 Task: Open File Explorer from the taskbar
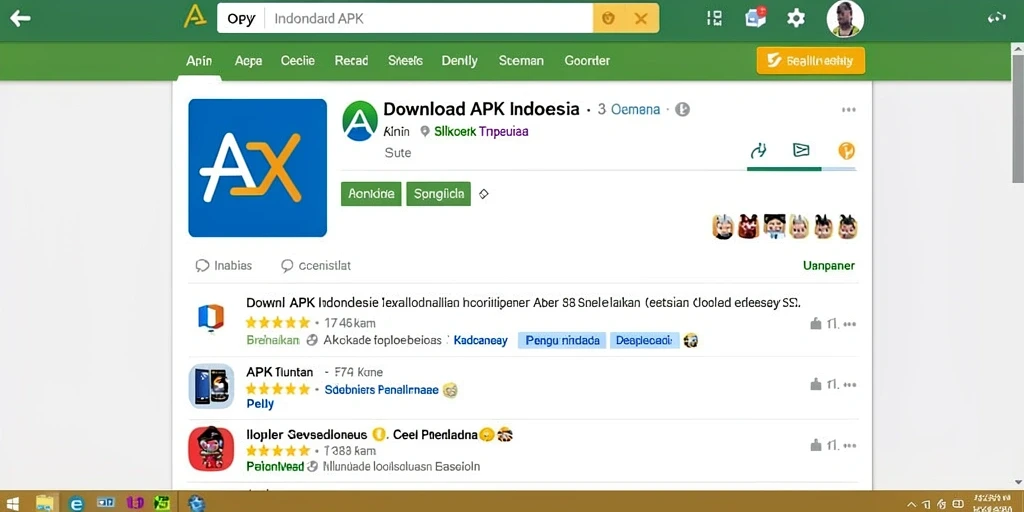point(45,503)
